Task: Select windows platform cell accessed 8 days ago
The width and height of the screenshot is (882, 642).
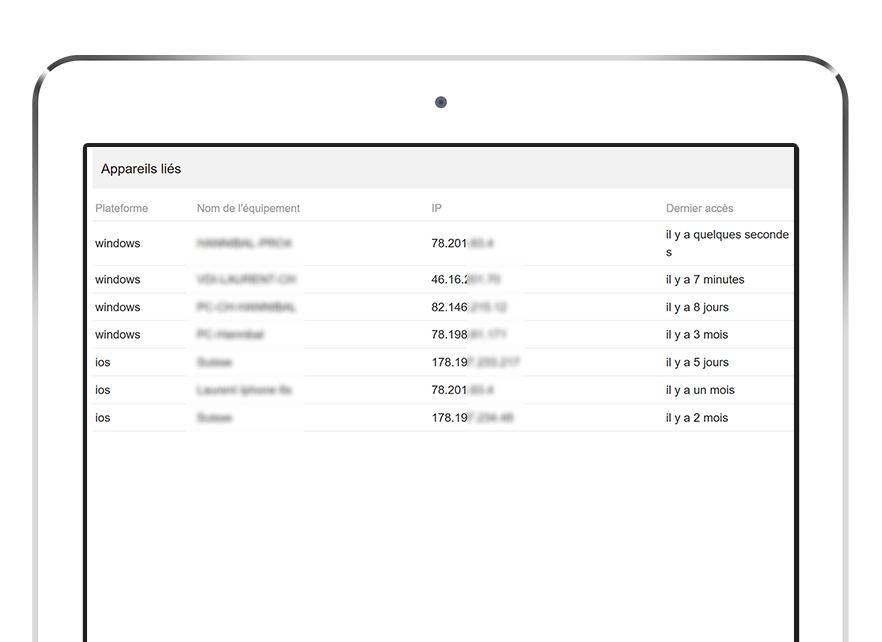Action: pos(118,308)
